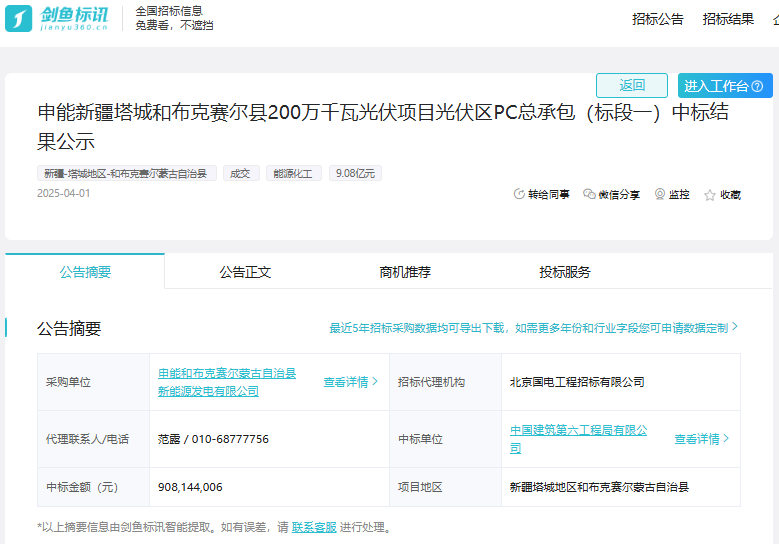Expand 查看详情 for 中标单位
The image size is (779, 544).
701,439
